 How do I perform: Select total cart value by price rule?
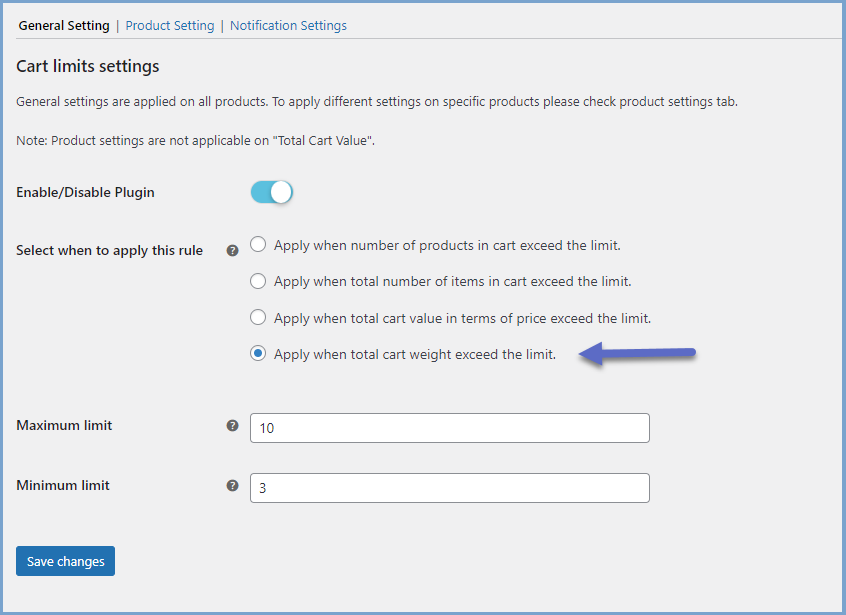click(x=258, y=318)
